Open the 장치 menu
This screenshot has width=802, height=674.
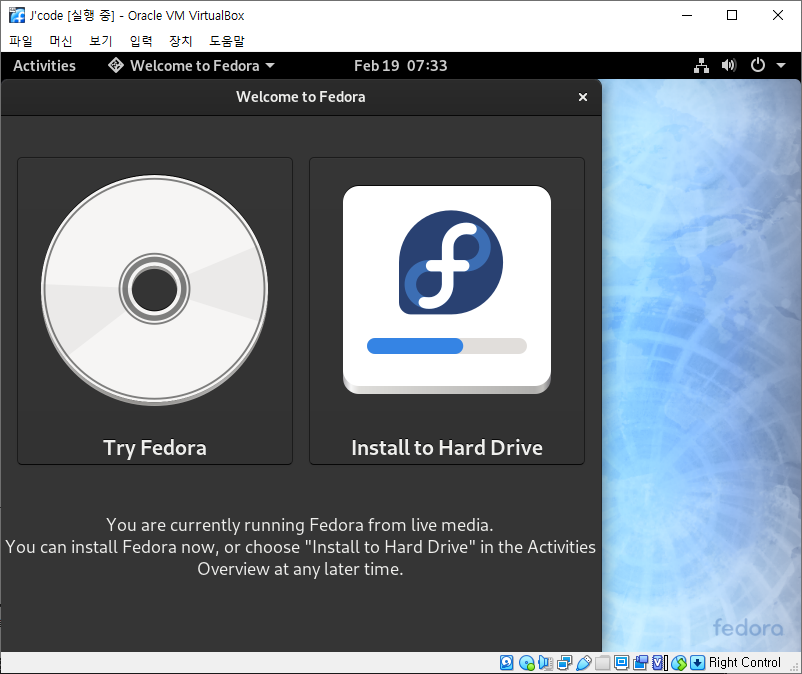(181, 41)
